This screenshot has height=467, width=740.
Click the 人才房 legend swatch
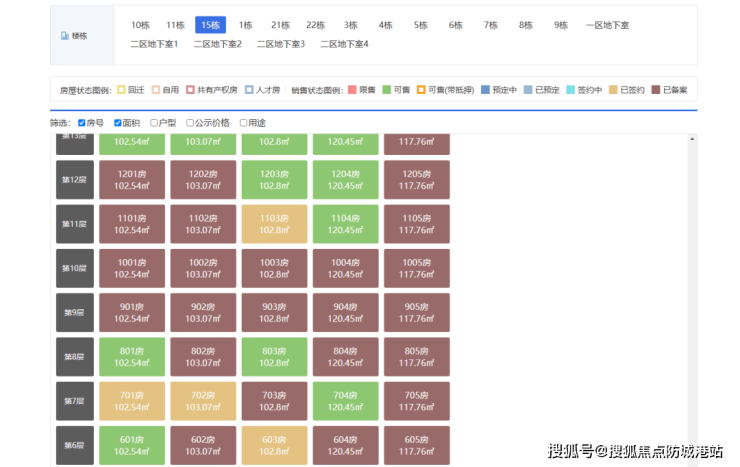[x=249, y=90]
